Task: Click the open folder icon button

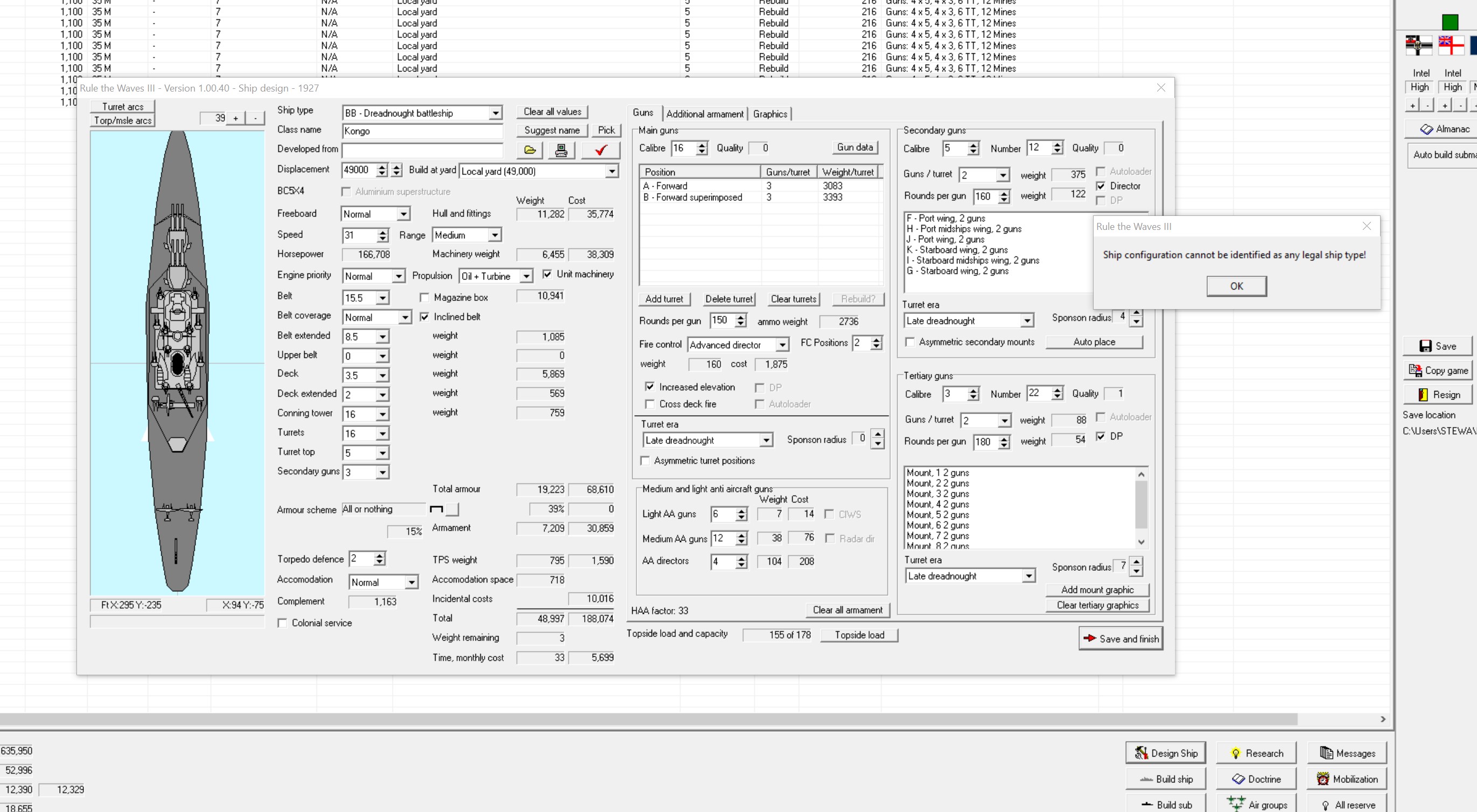Action: coord(530,150)
